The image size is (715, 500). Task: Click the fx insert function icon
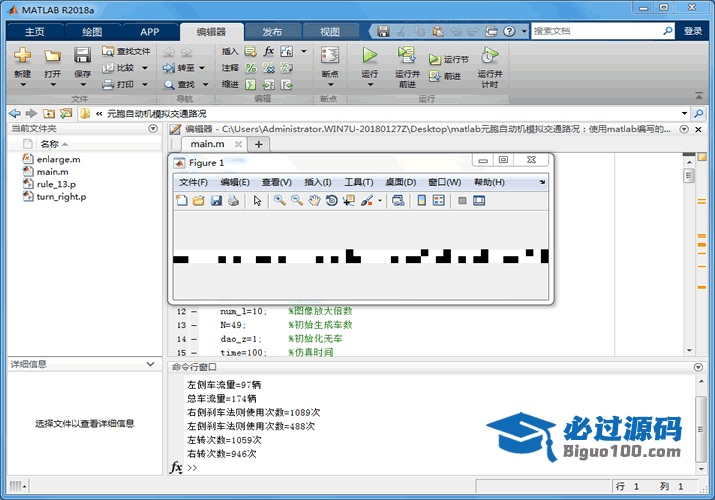pyautogui.click(x=269, y=51)
